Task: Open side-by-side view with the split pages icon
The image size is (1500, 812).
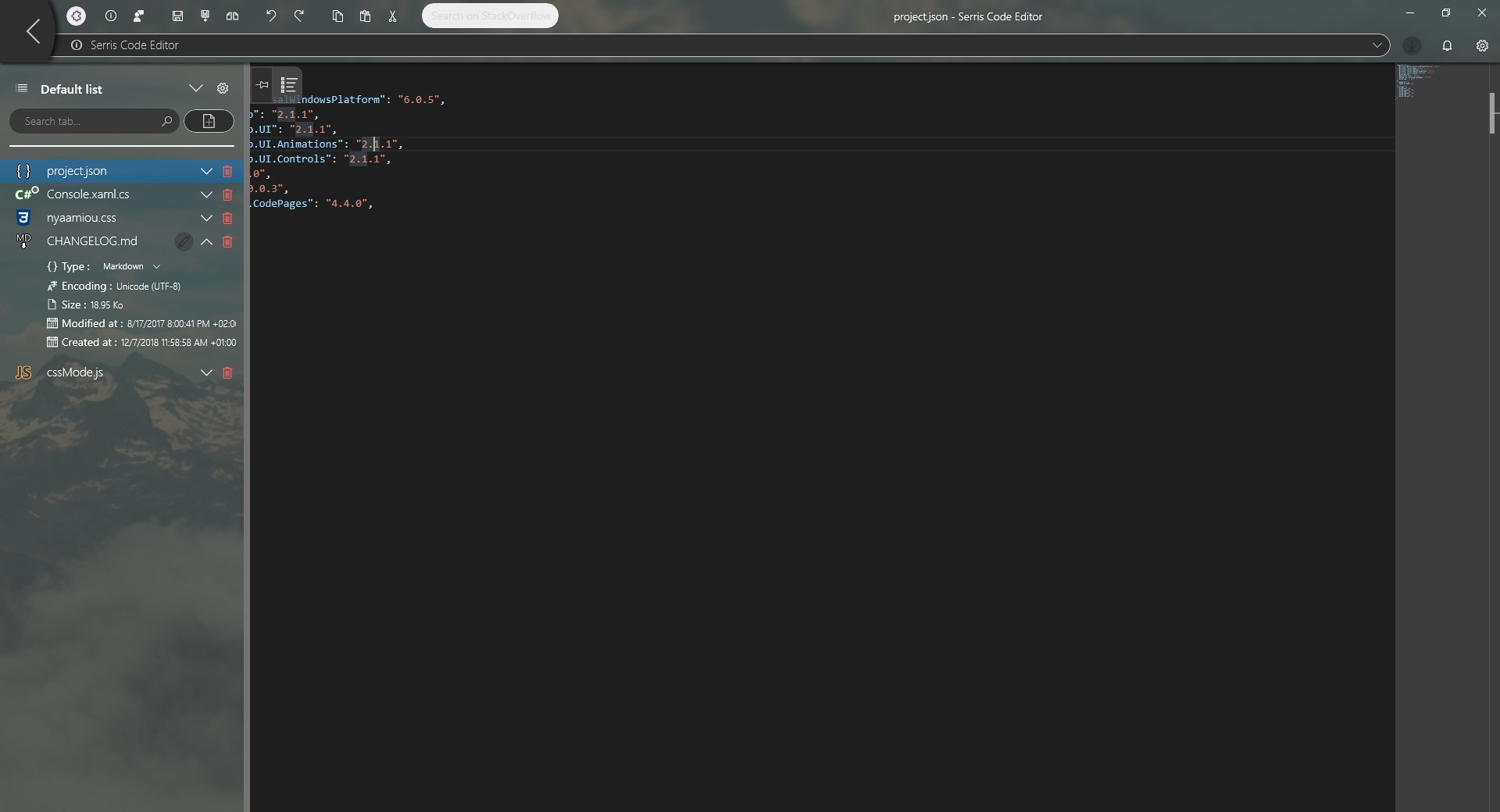Action: click(232, 16)
